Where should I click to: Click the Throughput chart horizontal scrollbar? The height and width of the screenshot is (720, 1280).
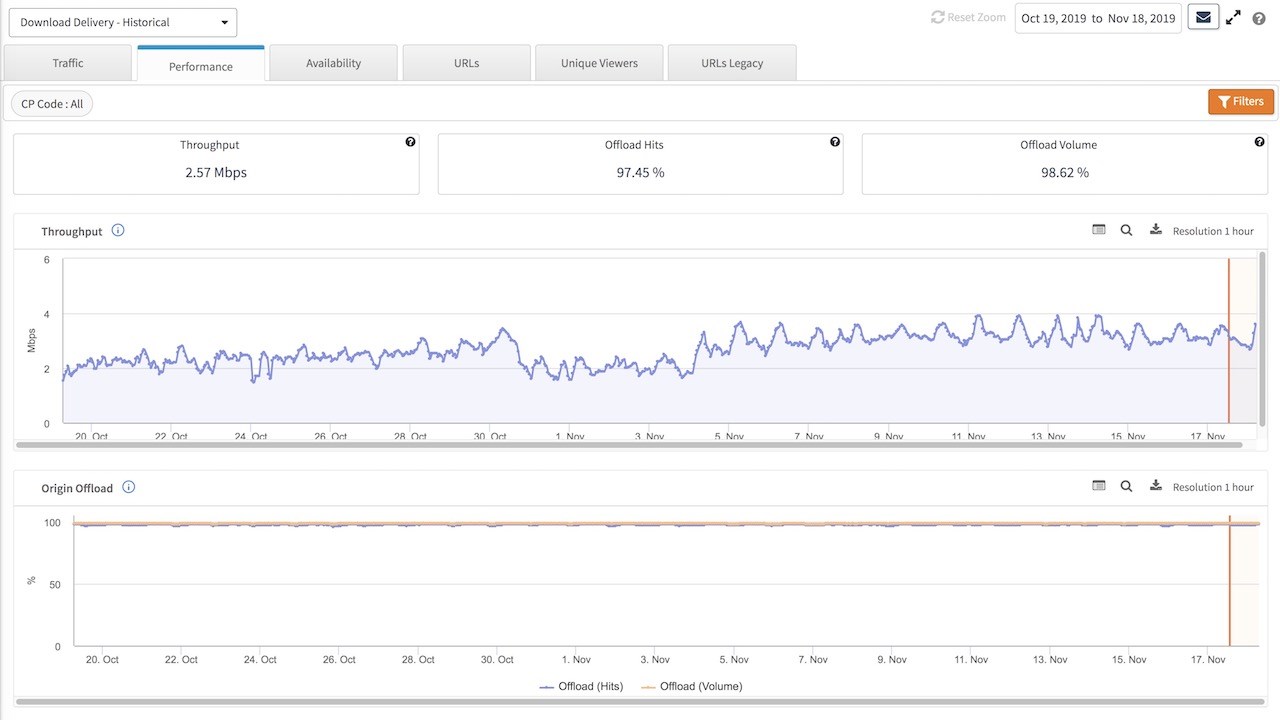tap(640, 444)
